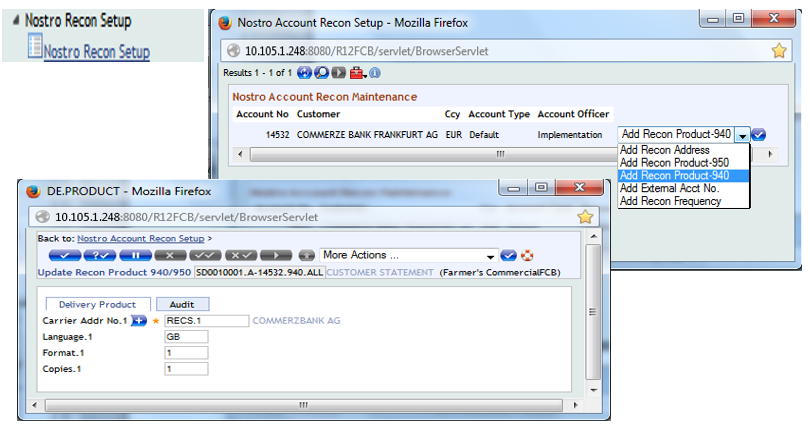The image size is (810, 444).
Task: Click the orange help lifebuoy icon
Action: [x=529, y=255]
